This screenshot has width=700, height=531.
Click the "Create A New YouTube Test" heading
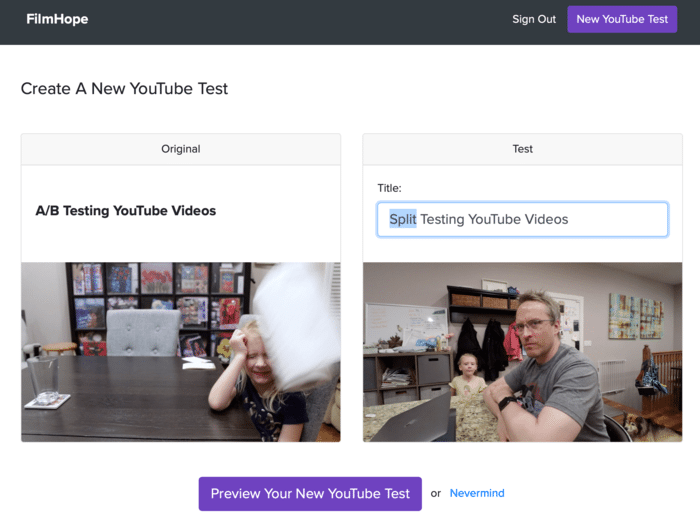124,89
